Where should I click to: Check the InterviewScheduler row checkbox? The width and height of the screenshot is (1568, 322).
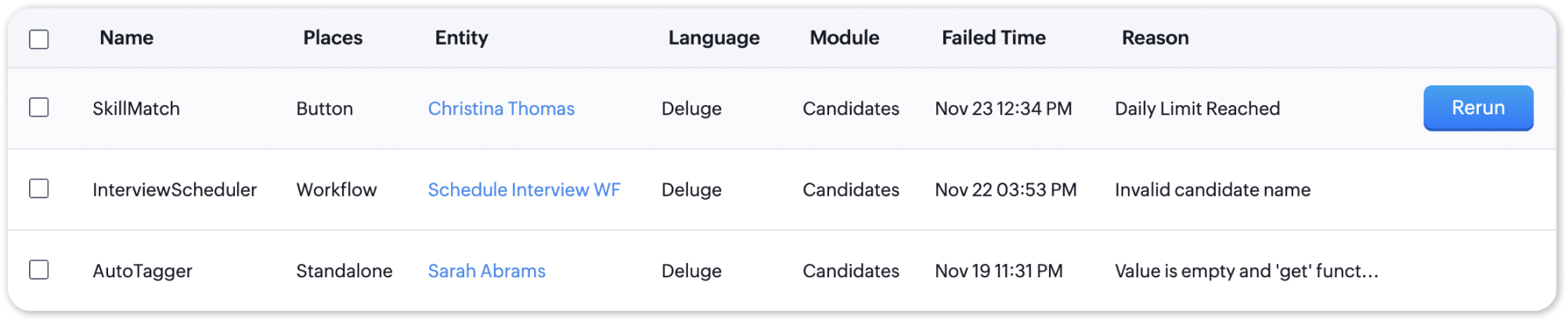click(39, 189)
